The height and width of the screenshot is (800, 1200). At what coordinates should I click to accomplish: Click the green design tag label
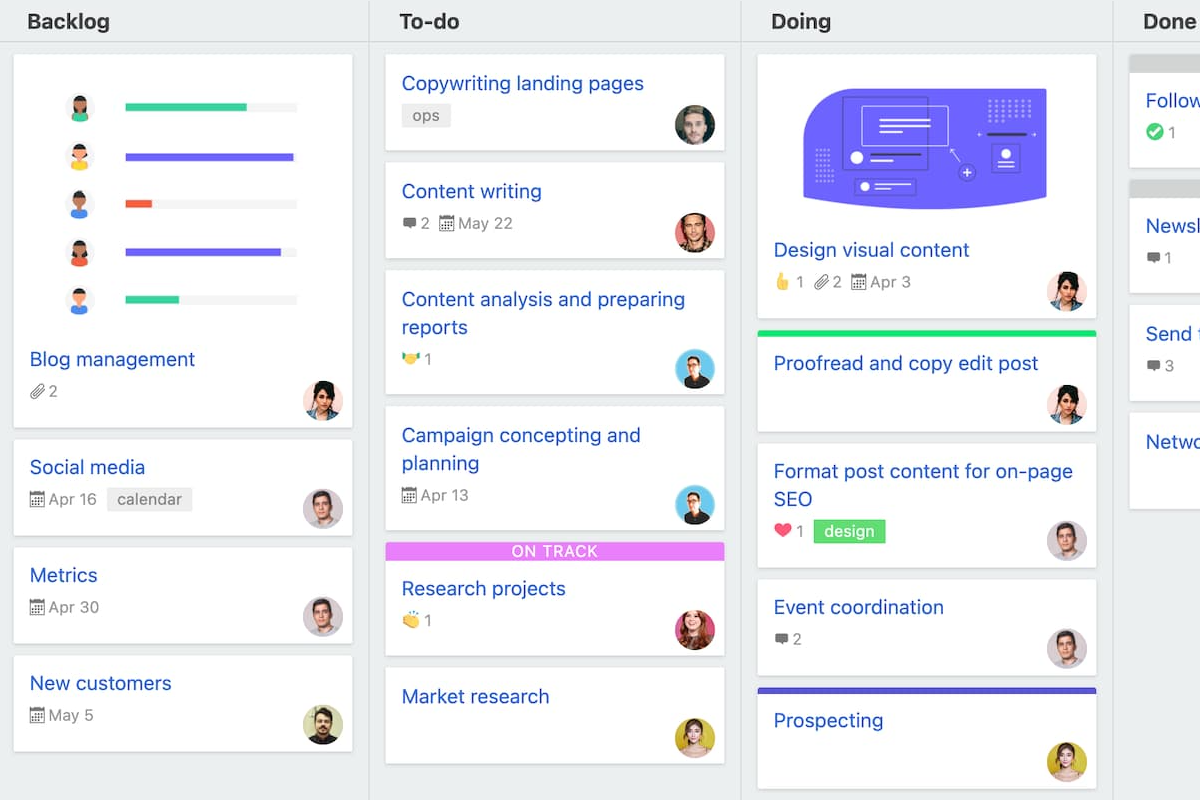(x=849, y=531)
